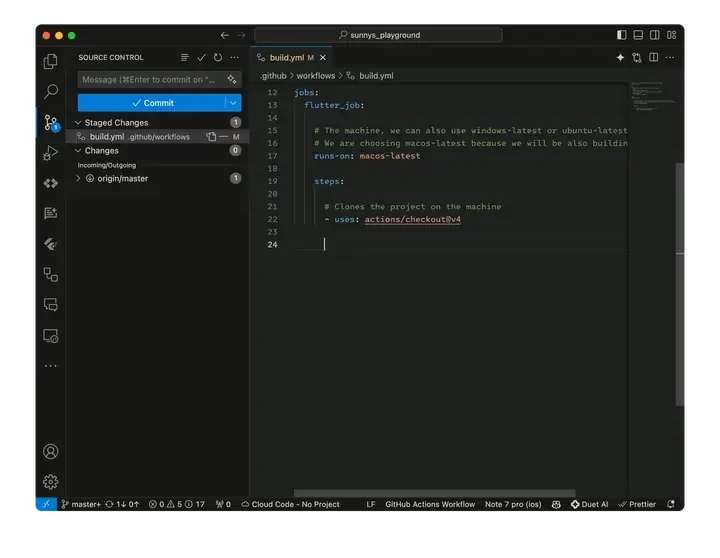Click the flutter_job: line
720x558 pixels.
(334, 105)
